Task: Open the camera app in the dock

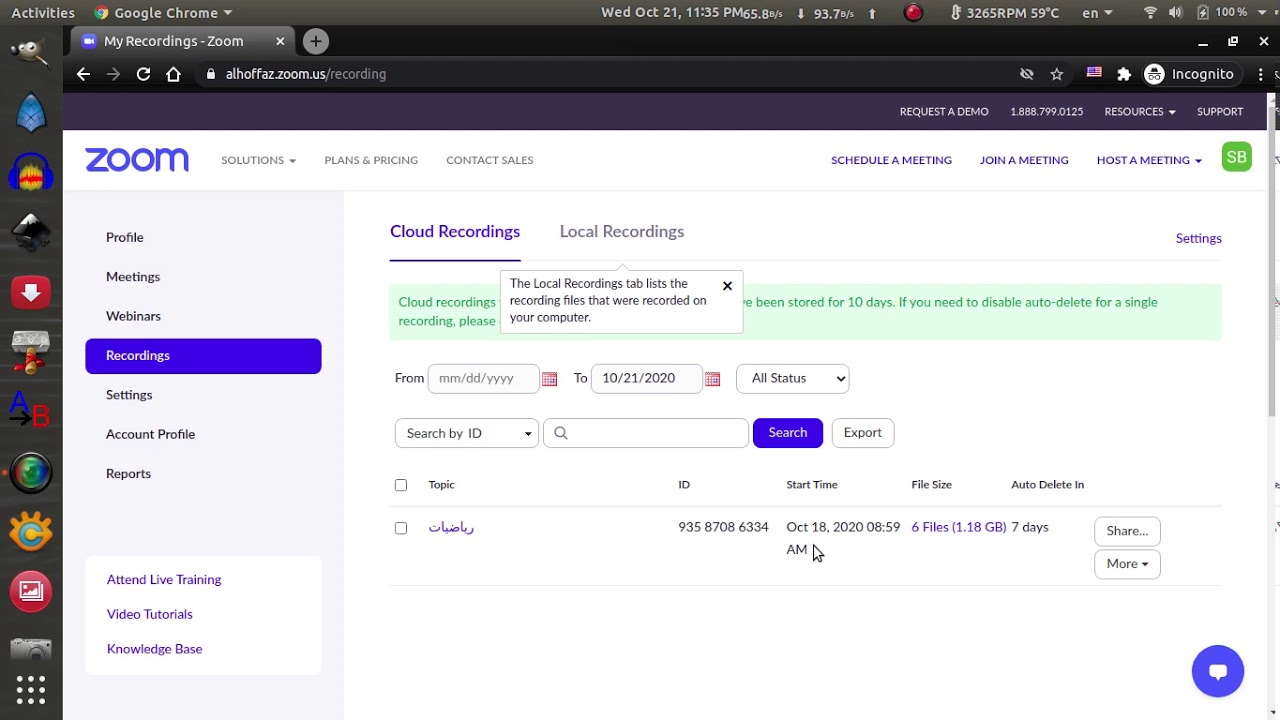Action: point(31,648)
